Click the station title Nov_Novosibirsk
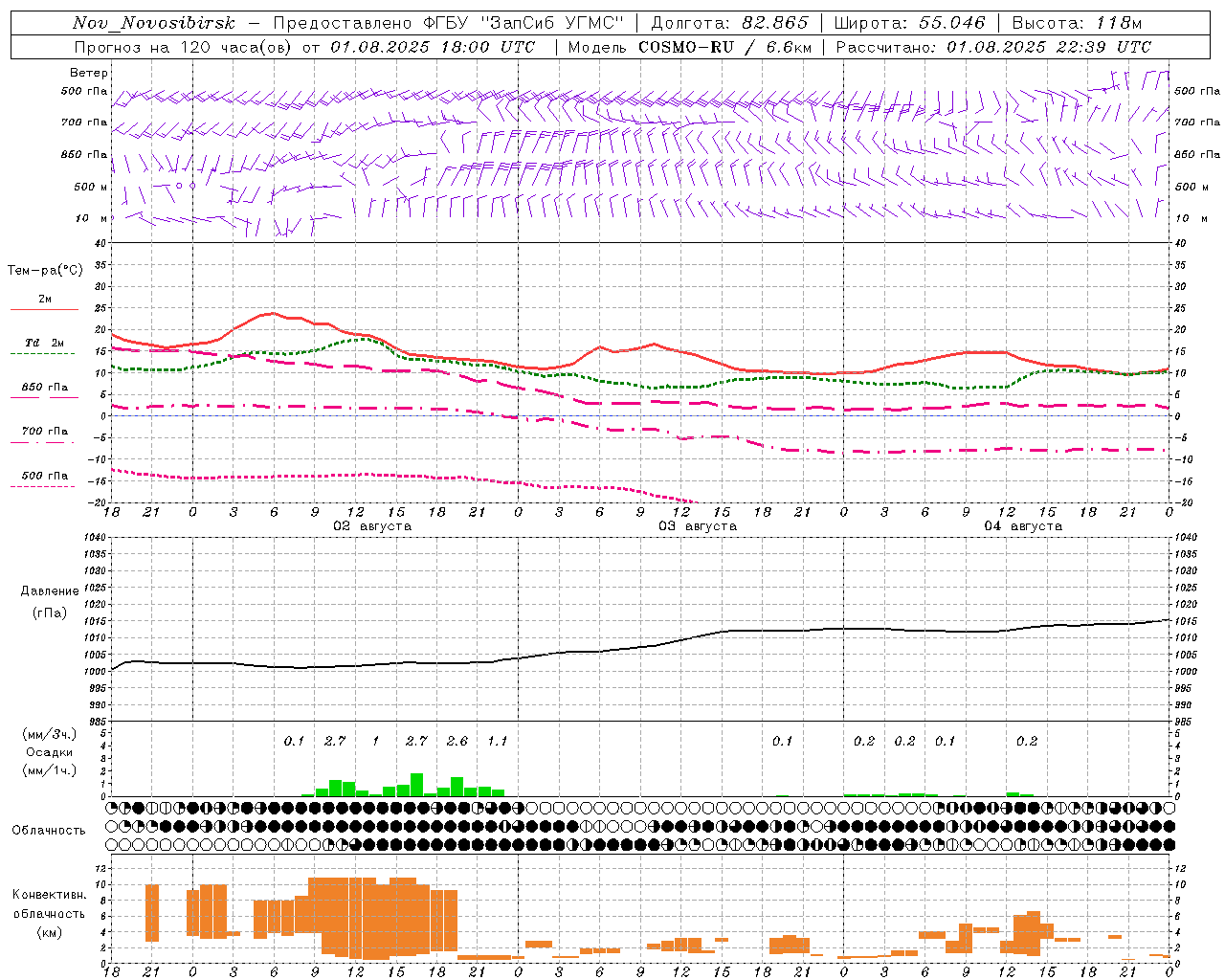Screen dimensions: 1225x980 tap(153, 23)
